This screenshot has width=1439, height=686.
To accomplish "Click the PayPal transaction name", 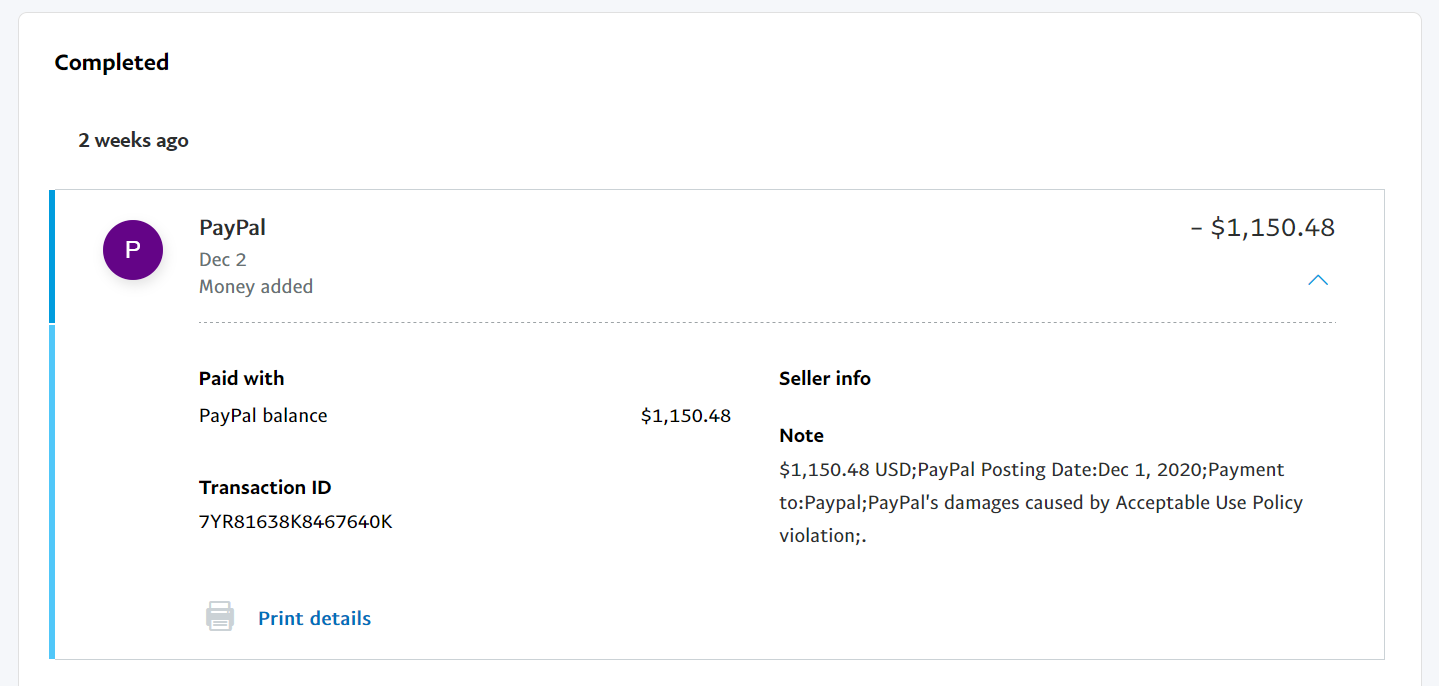I will tap(232, 228).
